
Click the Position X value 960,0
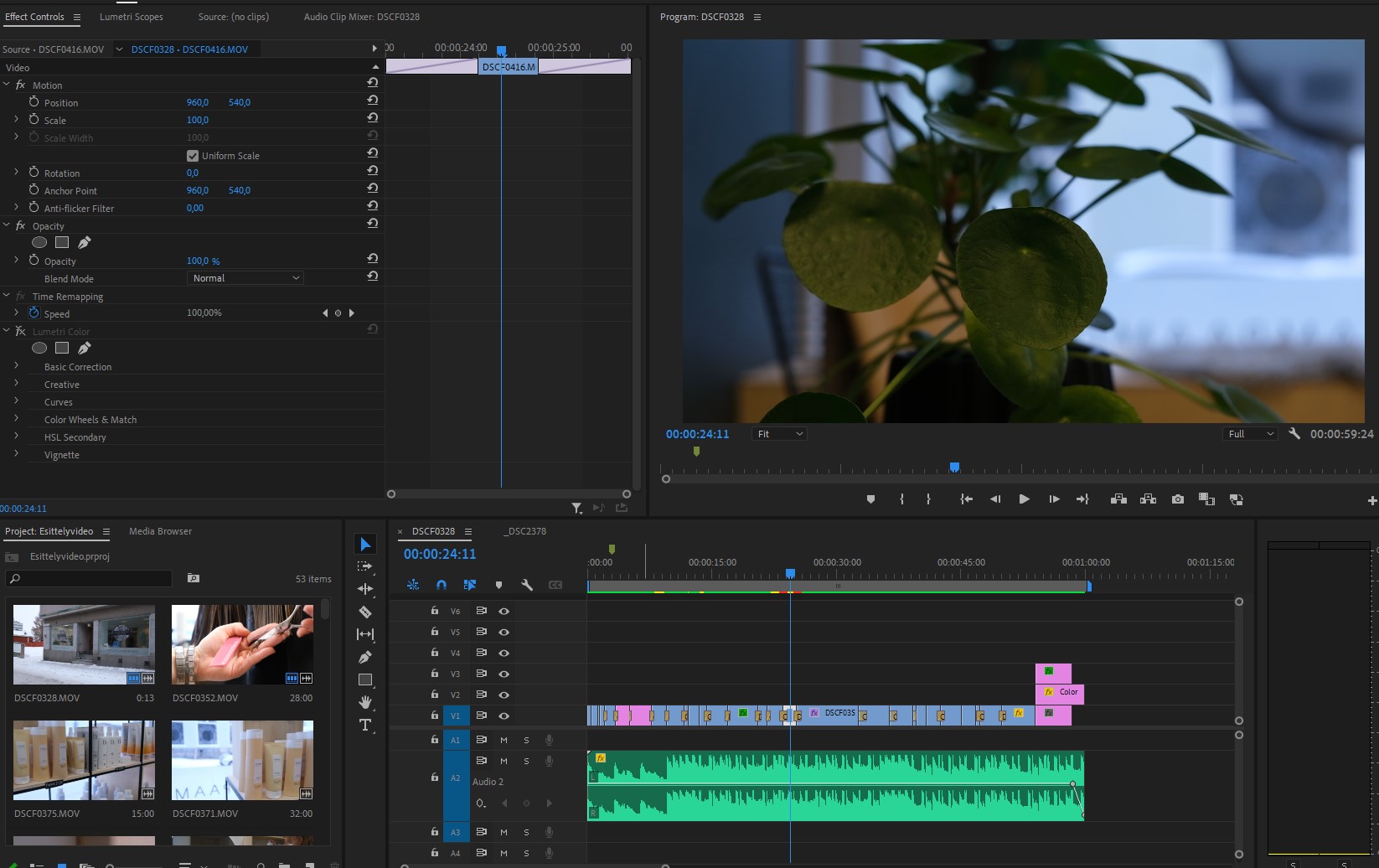click(x=198, y=102)
